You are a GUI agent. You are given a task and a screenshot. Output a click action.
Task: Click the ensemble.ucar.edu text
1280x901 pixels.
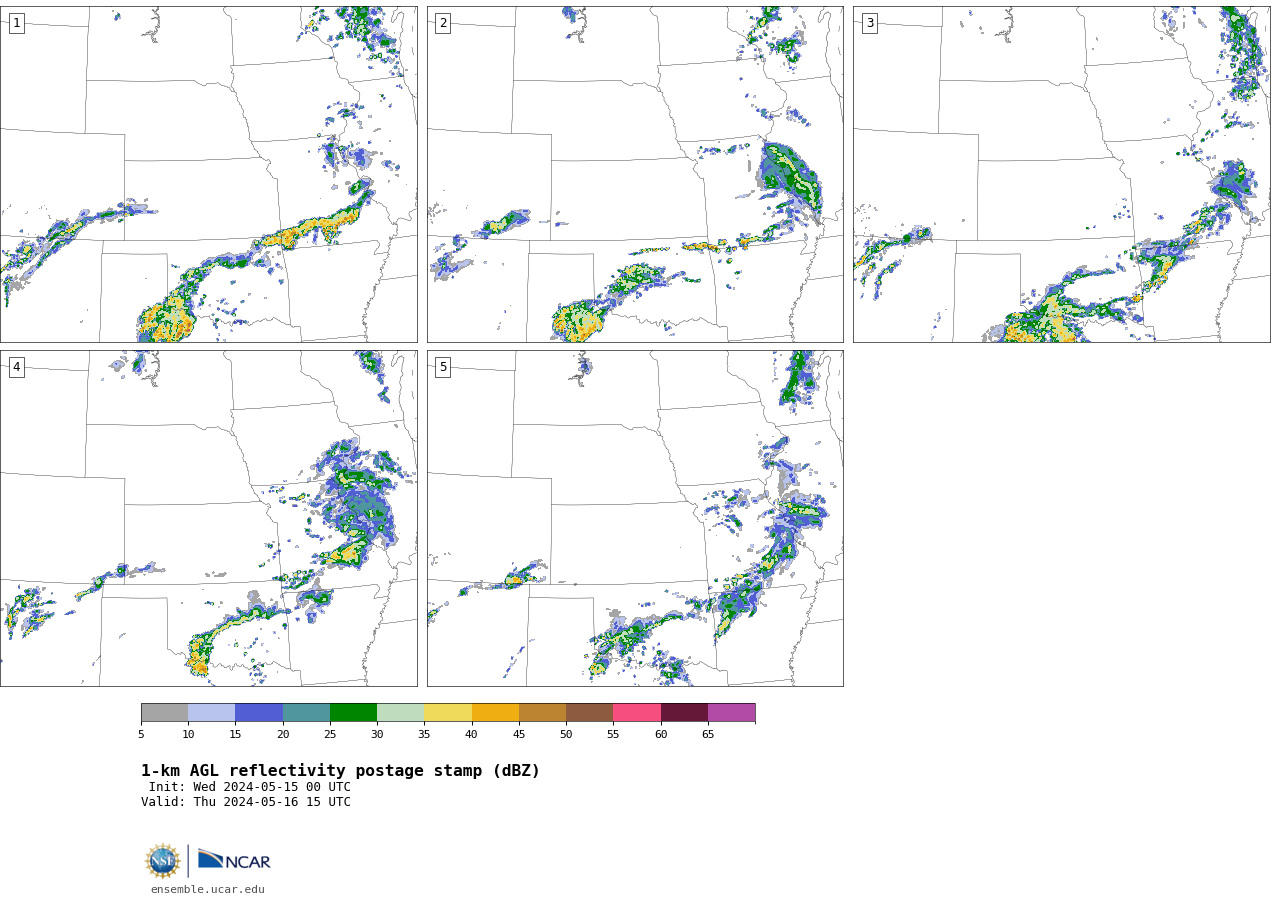(208, 889)
